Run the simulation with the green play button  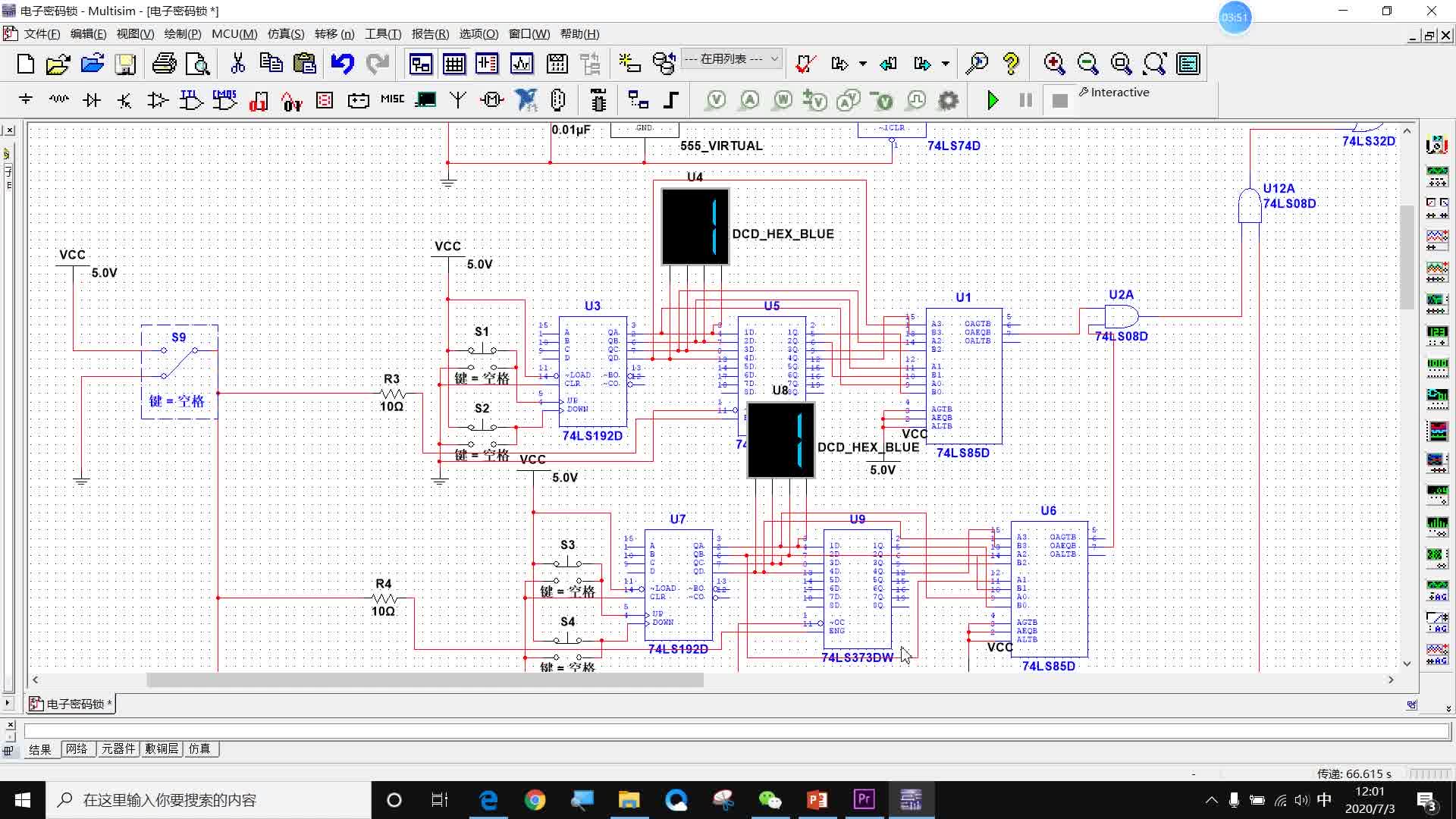[993, 100]
